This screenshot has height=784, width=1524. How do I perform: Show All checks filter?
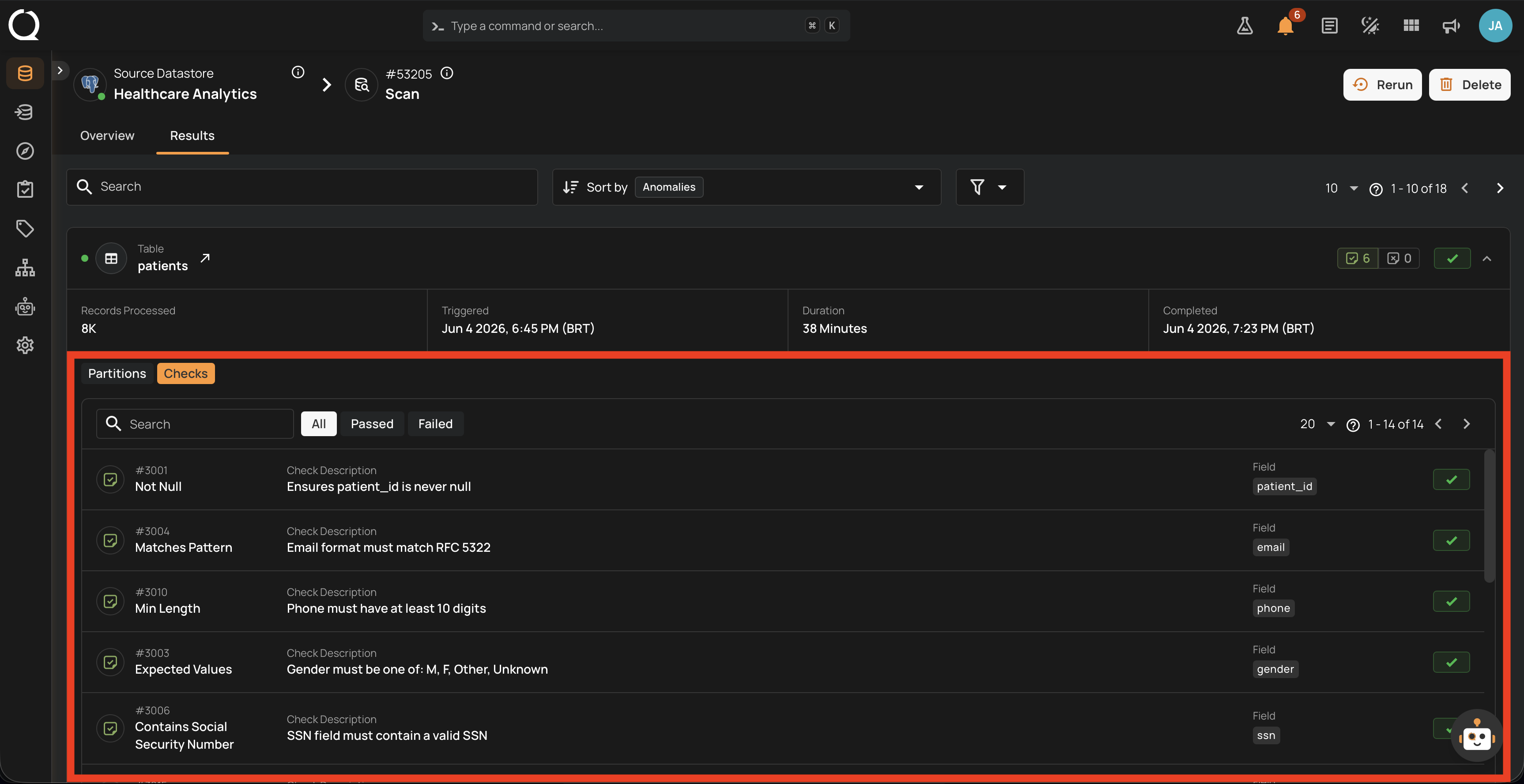pyautogui.click(x=319, y=424)
